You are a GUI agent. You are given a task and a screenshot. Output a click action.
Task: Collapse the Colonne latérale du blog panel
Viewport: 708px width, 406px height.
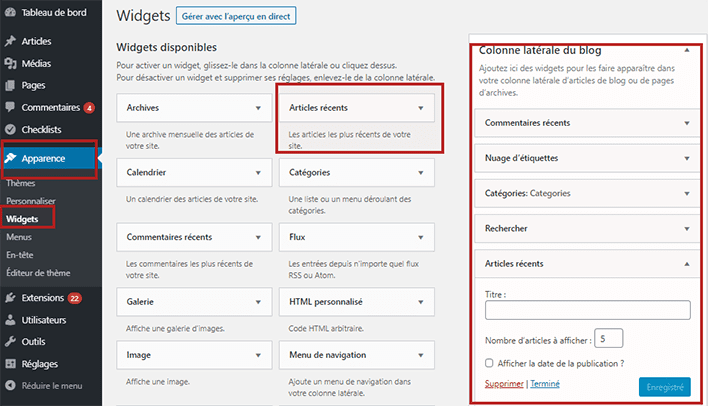[687, 50]
